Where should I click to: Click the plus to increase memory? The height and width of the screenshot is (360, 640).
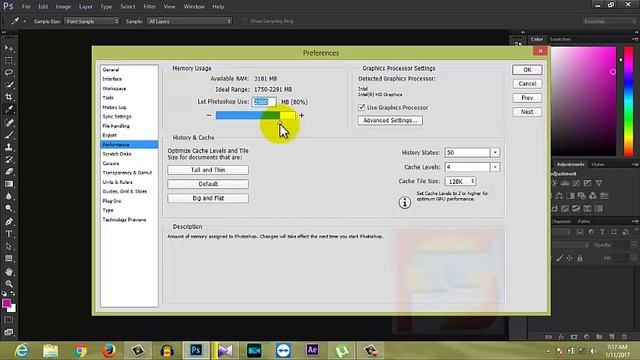pos(302,116)
